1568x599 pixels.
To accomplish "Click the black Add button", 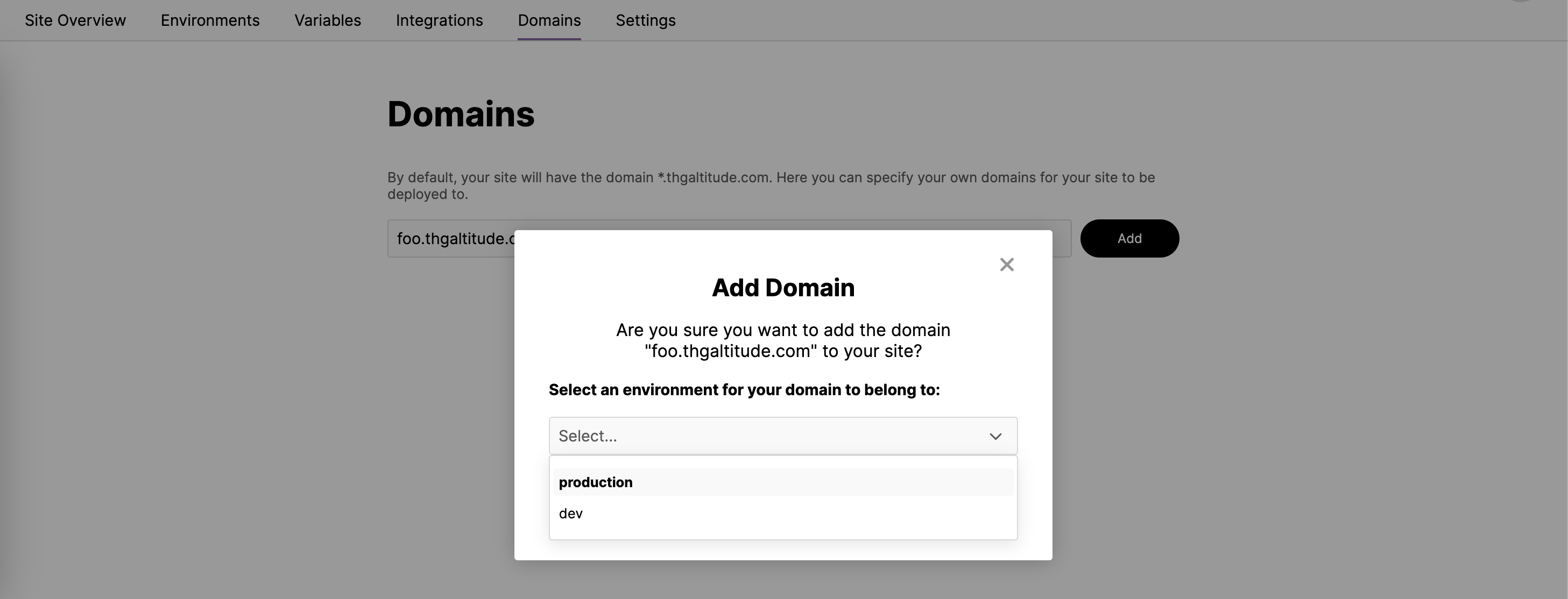I will click(x=1130, y=238).
